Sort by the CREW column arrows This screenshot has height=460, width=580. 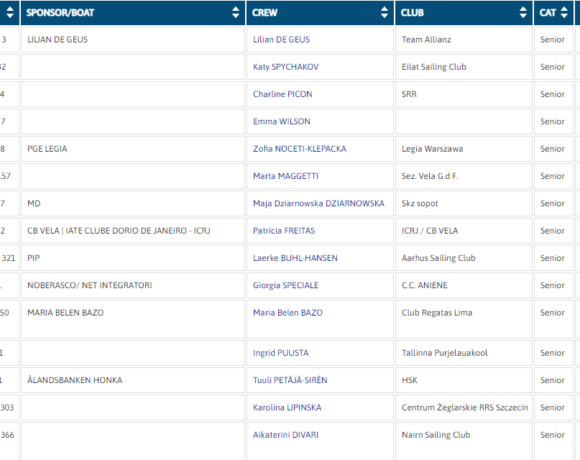[x=385, y=13]
